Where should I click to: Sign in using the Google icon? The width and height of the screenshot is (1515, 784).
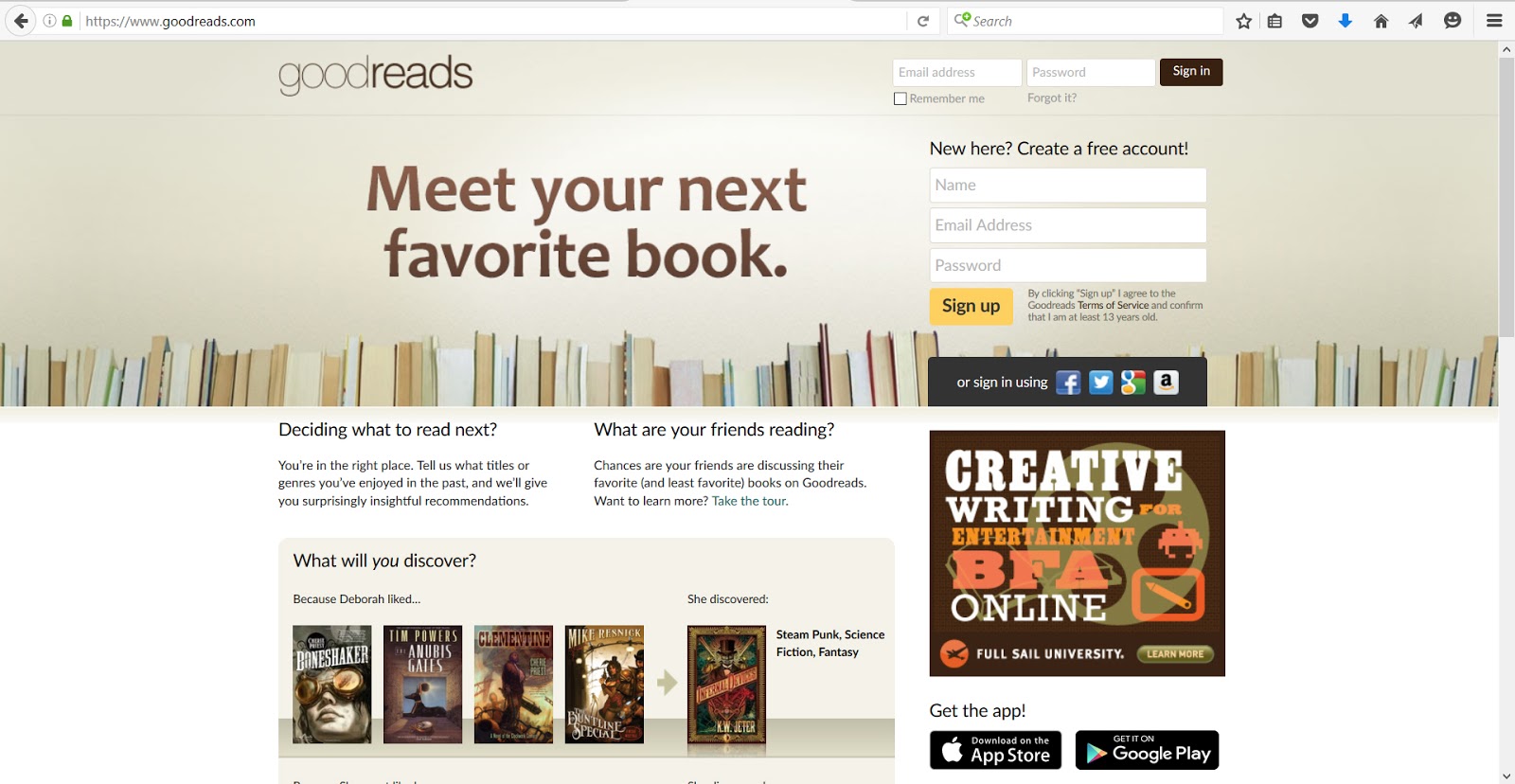tap(1132, 383)
